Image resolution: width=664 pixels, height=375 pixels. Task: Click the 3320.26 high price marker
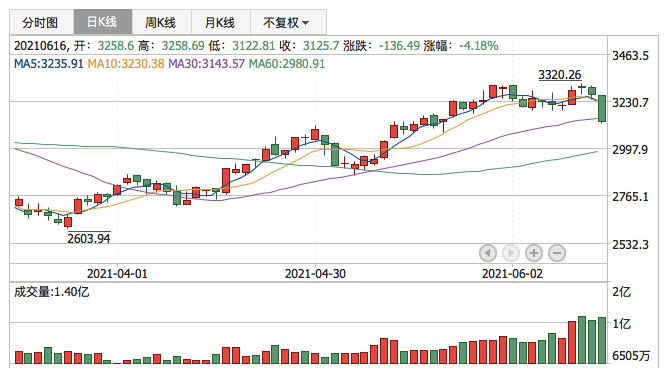(559, 75)
